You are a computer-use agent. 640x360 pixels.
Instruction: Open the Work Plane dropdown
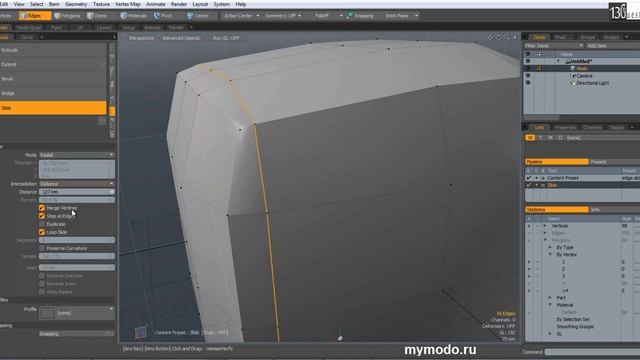402,16
